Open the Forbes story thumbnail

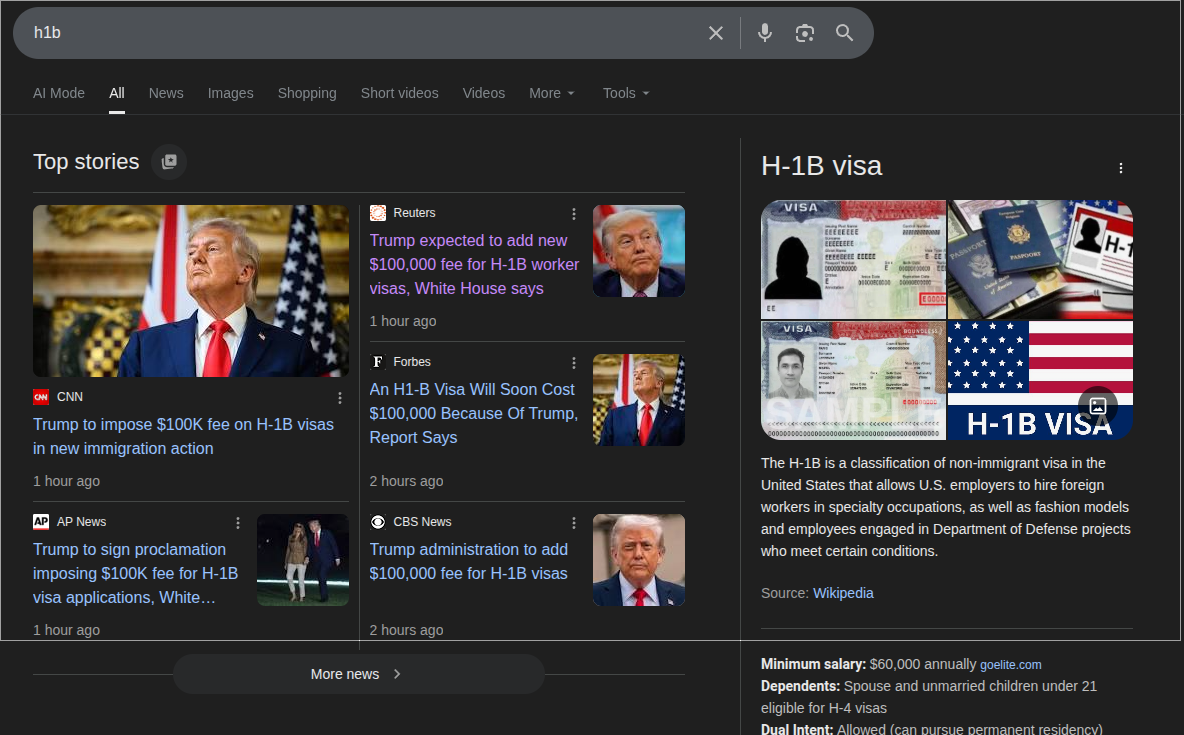tap(639, 400)
